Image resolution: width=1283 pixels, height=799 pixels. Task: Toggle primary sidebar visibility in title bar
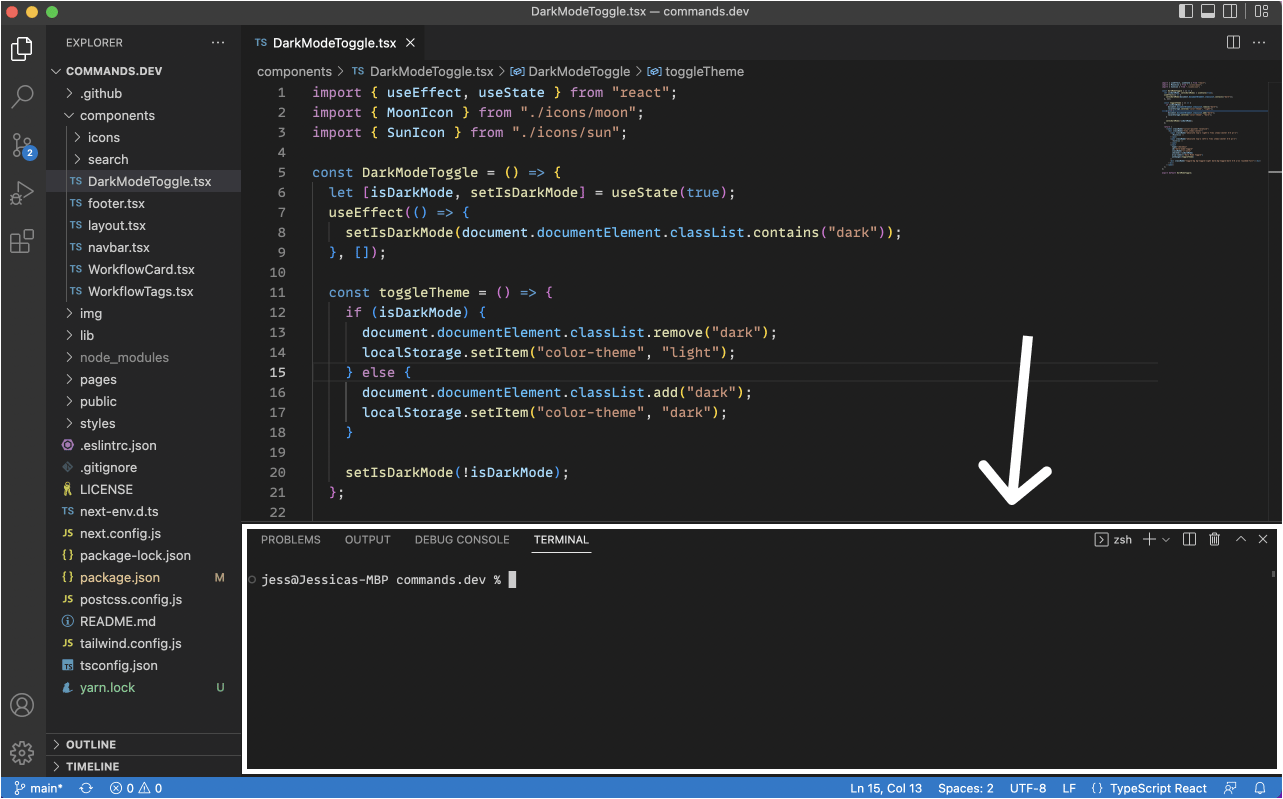[1186, 11]
